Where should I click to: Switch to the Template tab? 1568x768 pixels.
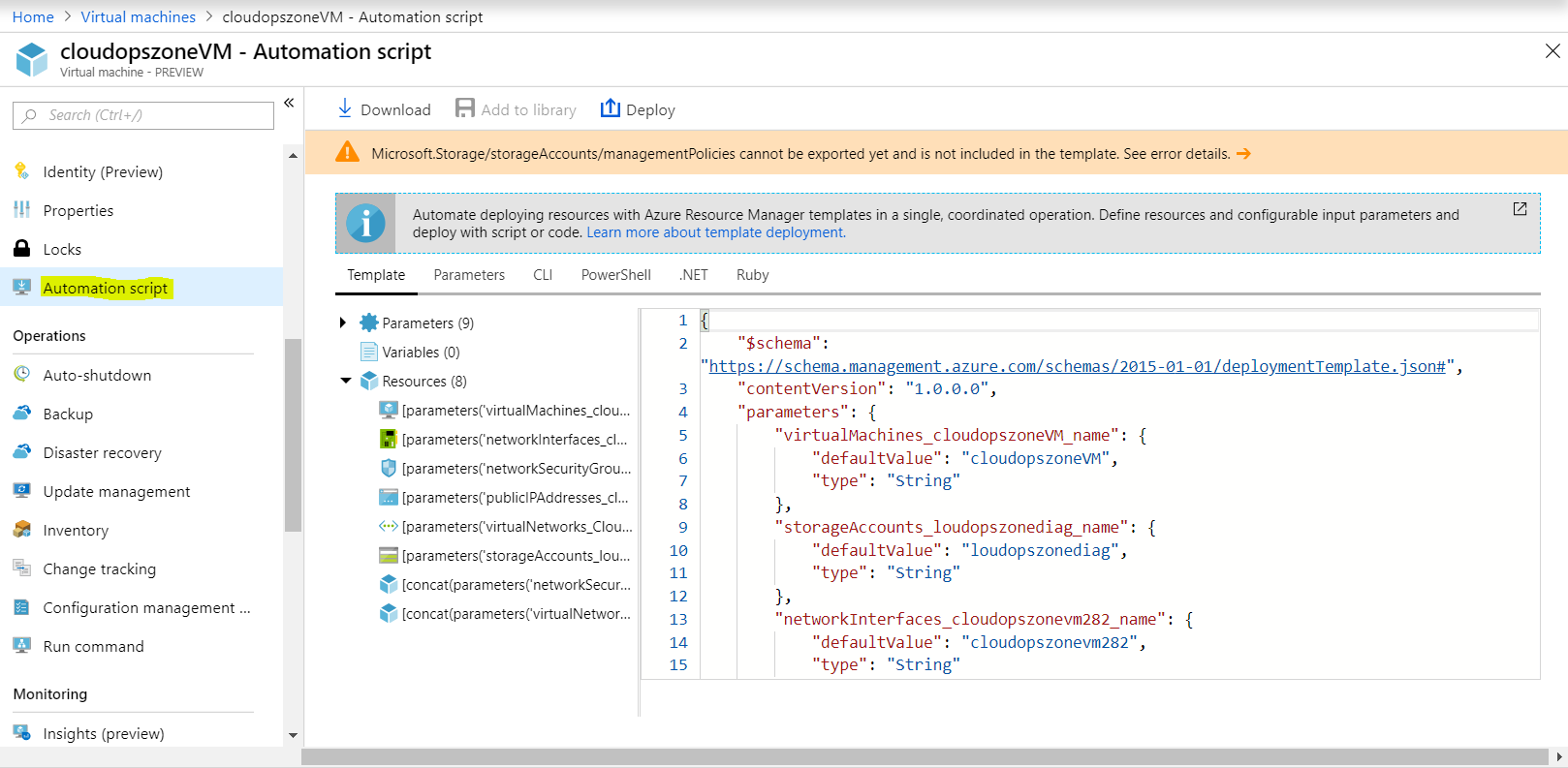[x=376, y=275]
